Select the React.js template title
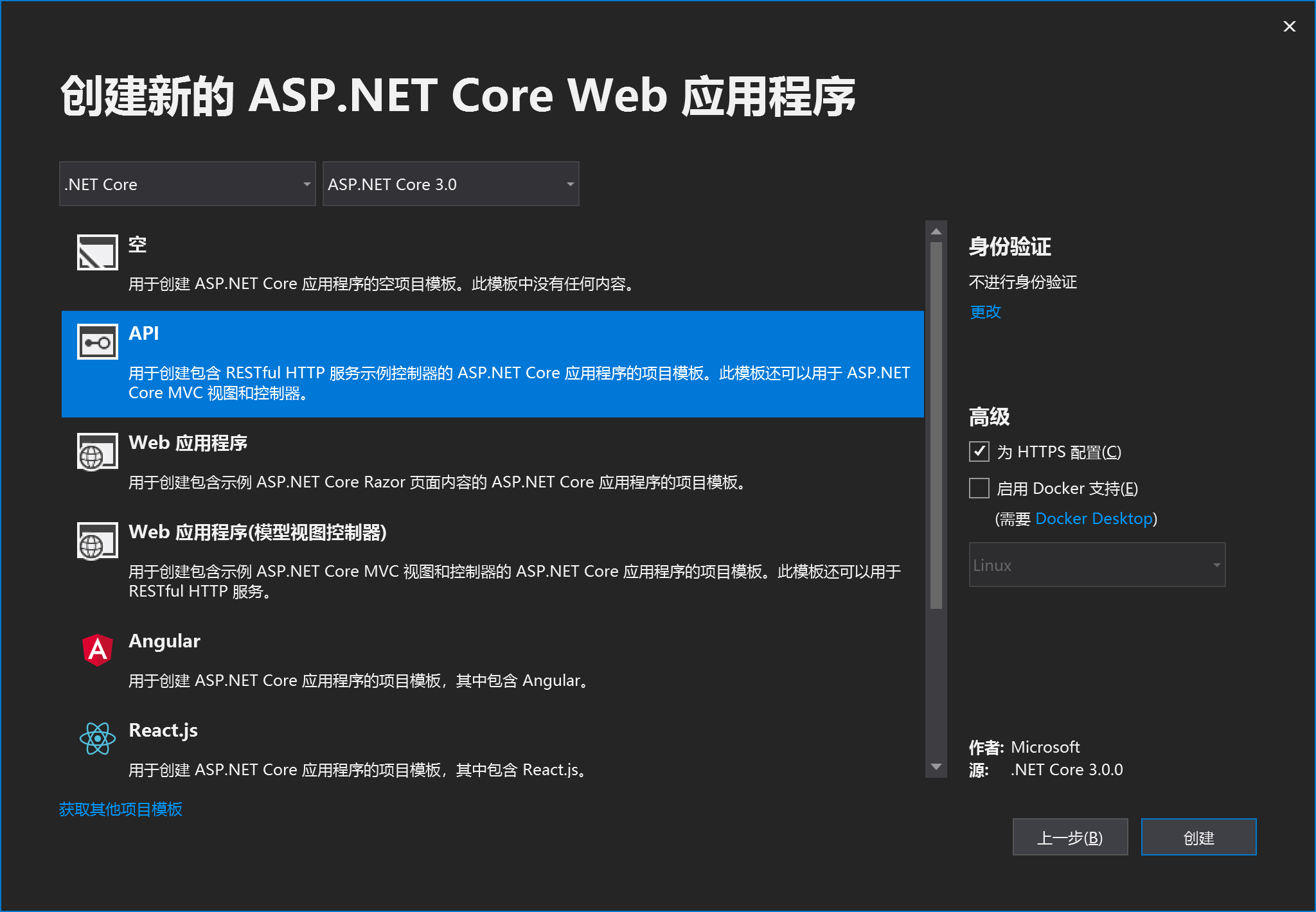1316x912 pixels. [x=163, y=730]
